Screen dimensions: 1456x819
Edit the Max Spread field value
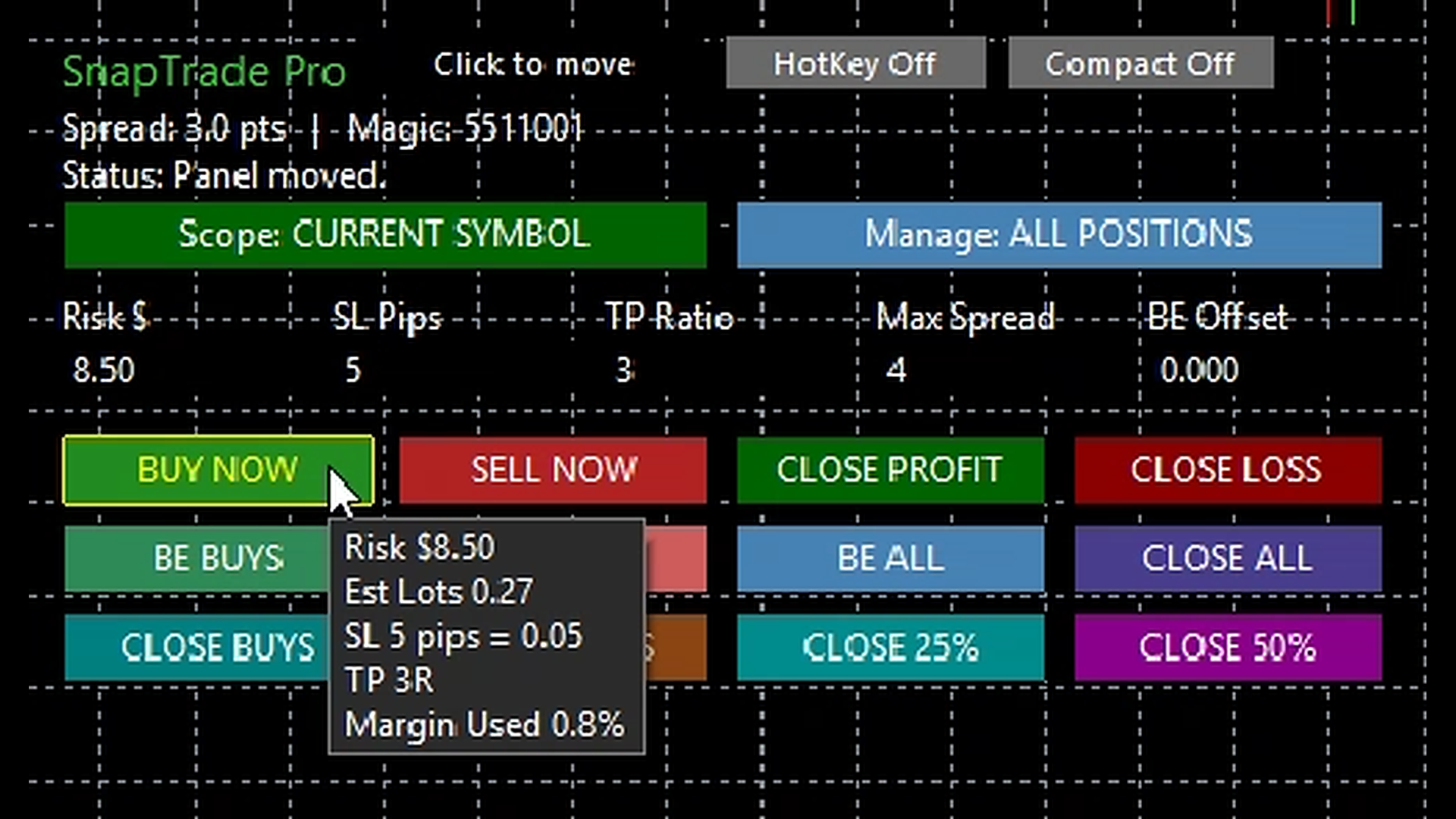pyautogui.click(x=896, y=370)
